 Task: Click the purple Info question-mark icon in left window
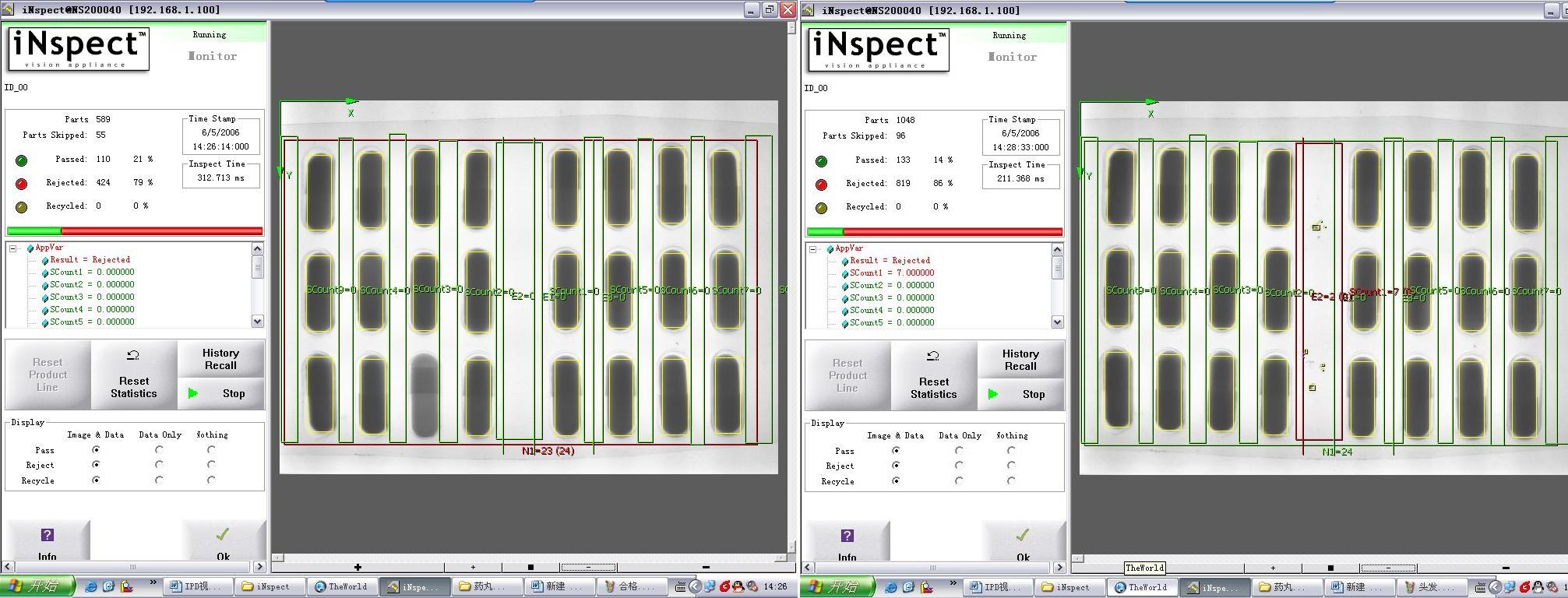click(47, 535)
